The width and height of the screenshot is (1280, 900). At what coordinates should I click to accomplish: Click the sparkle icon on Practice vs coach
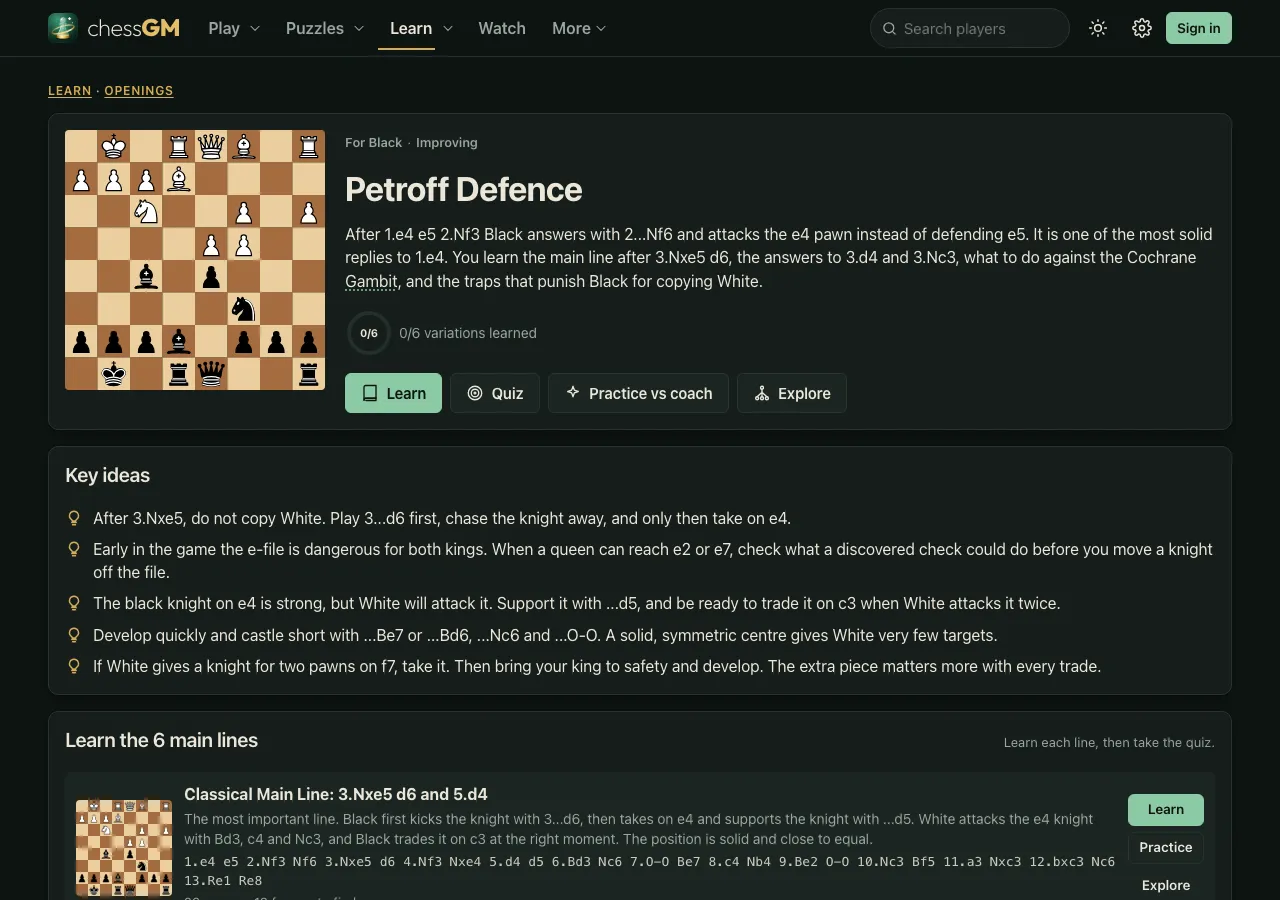[572, 392]
